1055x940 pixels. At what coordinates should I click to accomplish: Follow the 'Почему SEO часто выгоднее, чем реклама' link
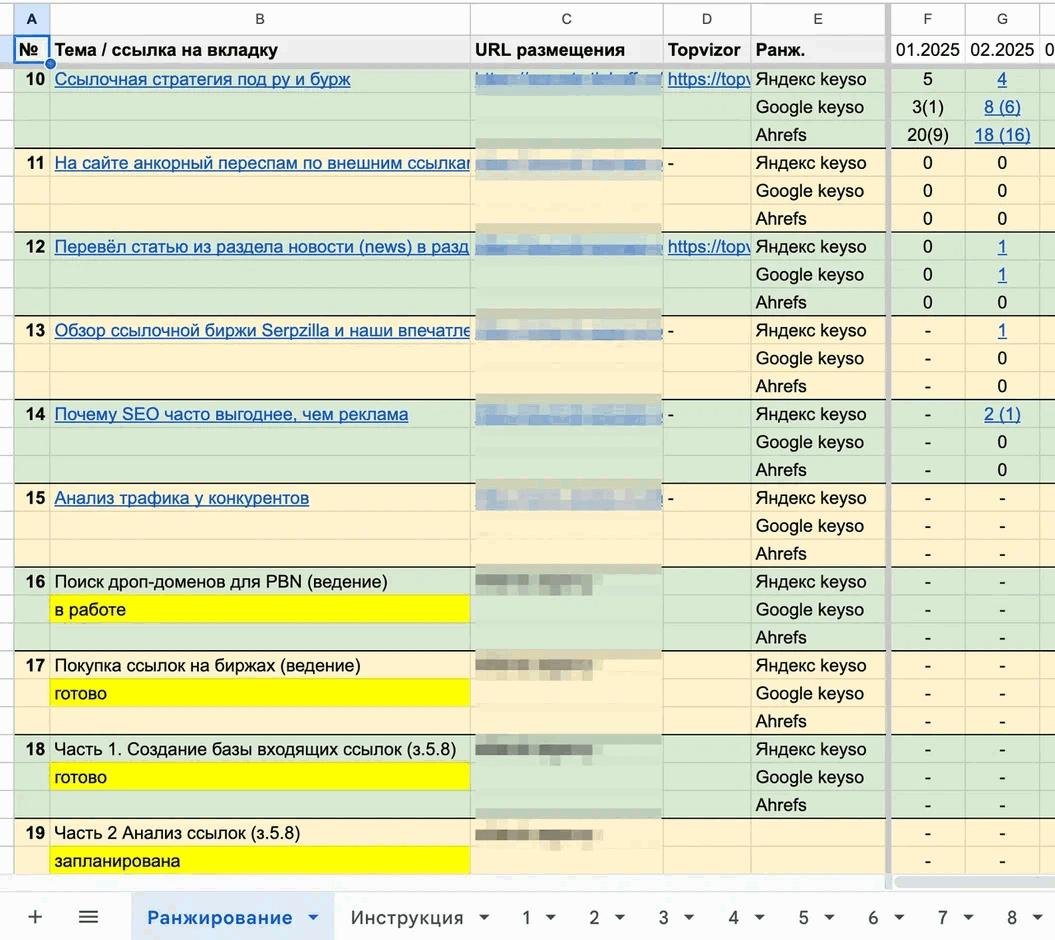231,414
